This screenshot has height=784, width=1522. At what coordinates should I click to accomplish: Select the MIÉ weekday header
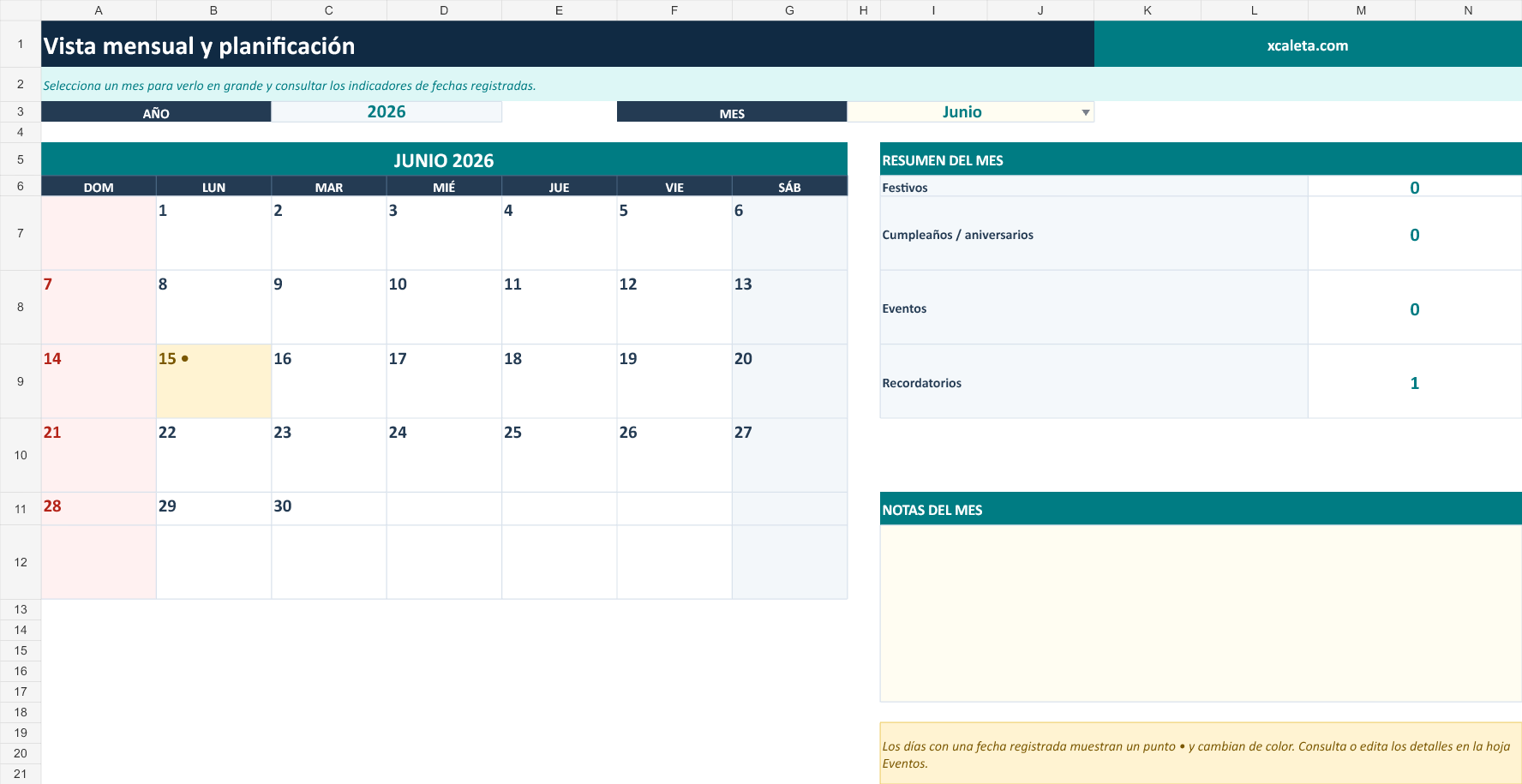click(444, 187)
